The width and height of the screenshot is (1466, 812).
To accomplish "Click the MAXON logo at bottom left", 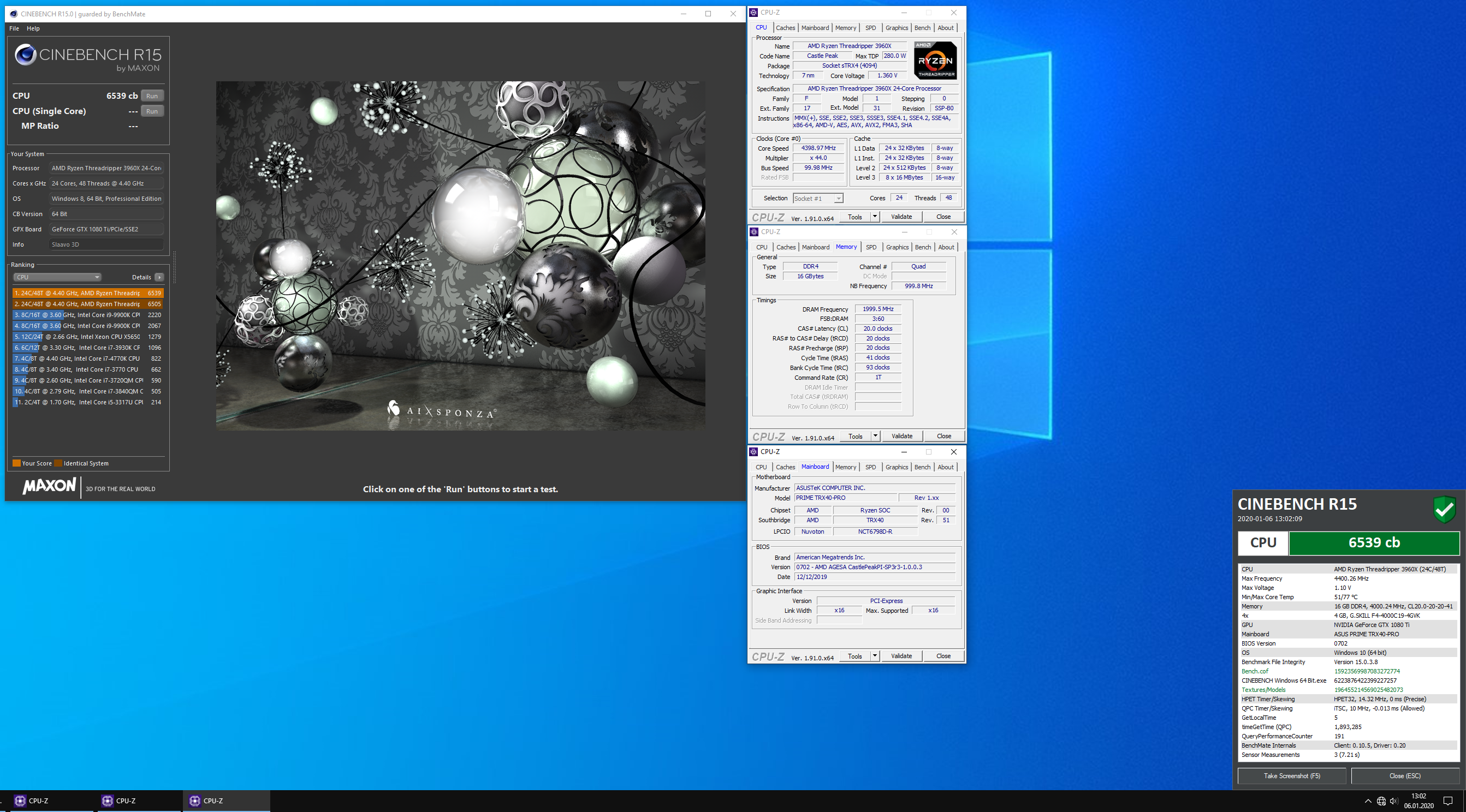I will 49,486.
